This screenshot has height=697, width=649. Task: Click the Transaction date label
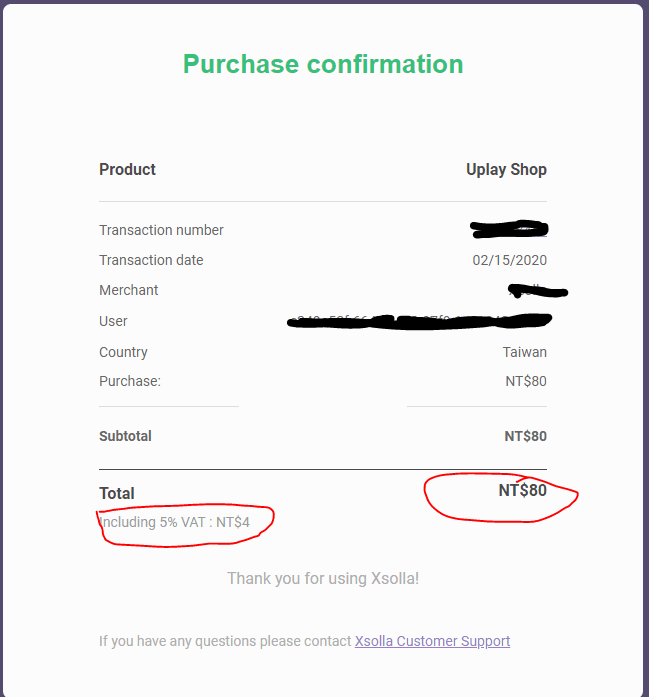click(151, 260)
